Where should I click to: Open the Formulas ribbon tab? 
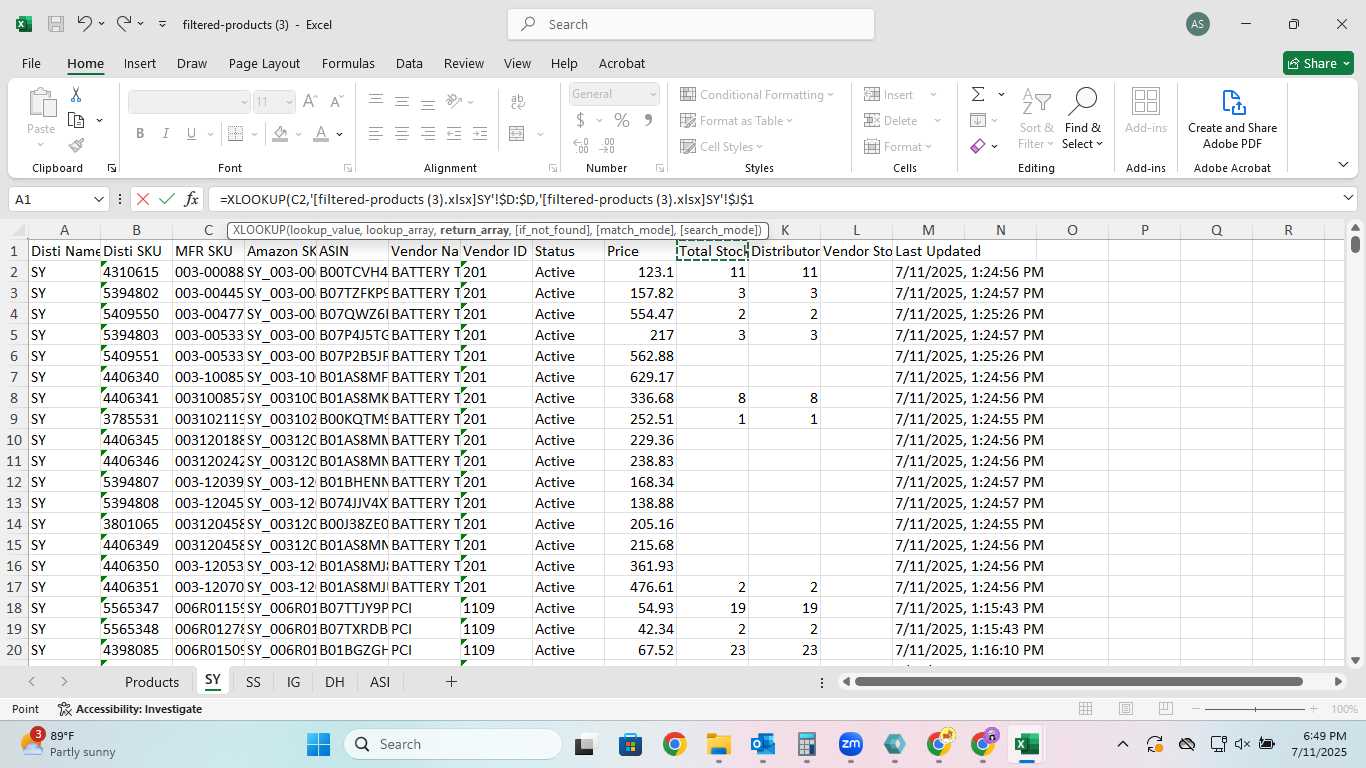click(x=348, y=63)
